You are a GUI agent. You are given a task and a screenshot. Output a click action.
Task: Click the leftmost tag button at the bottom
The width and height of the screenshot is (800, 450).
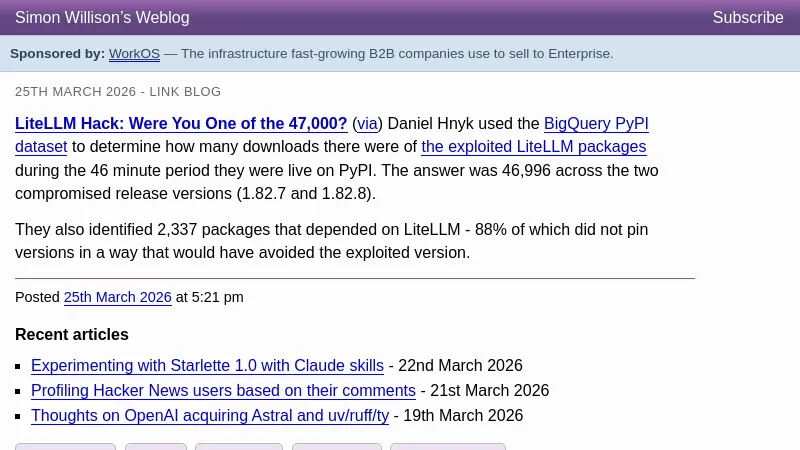[x=65, y=446]
